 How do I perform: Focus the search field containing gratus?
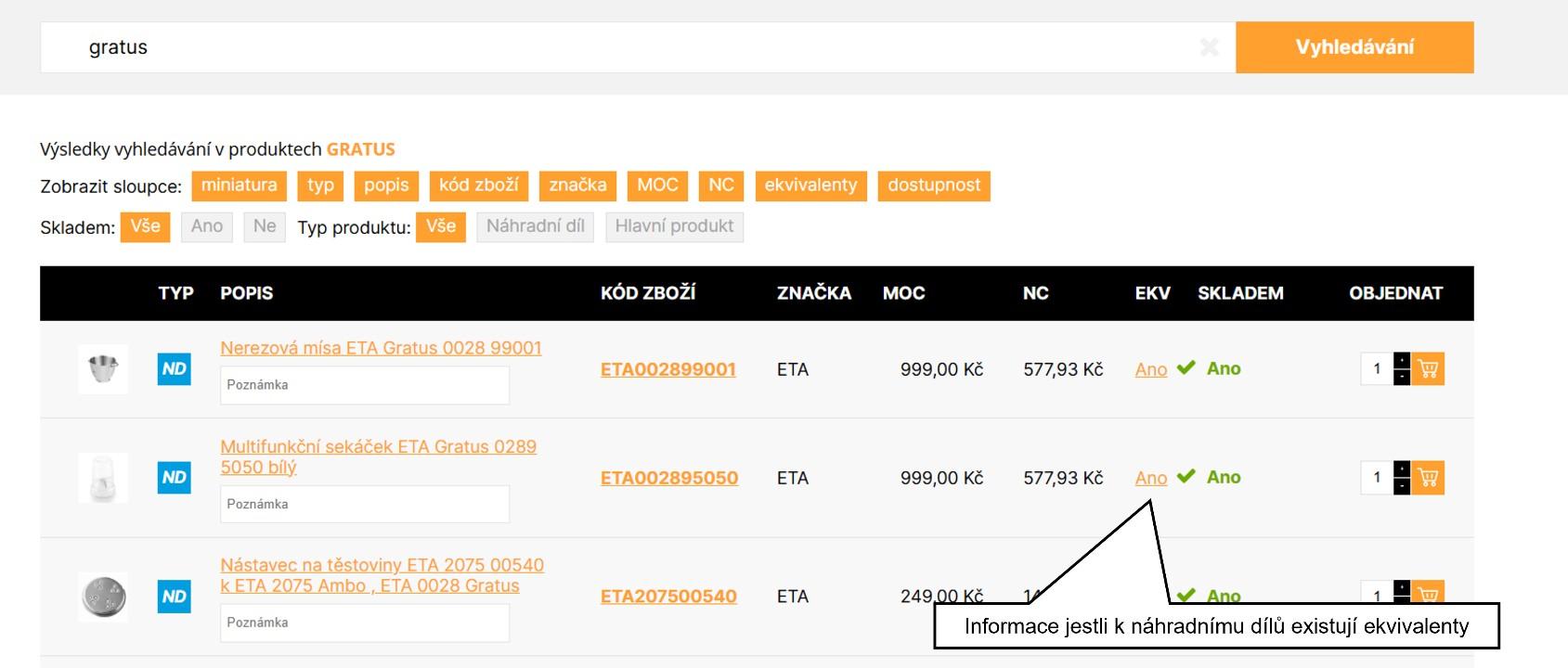pyautogui.click(x=637, y=47)
